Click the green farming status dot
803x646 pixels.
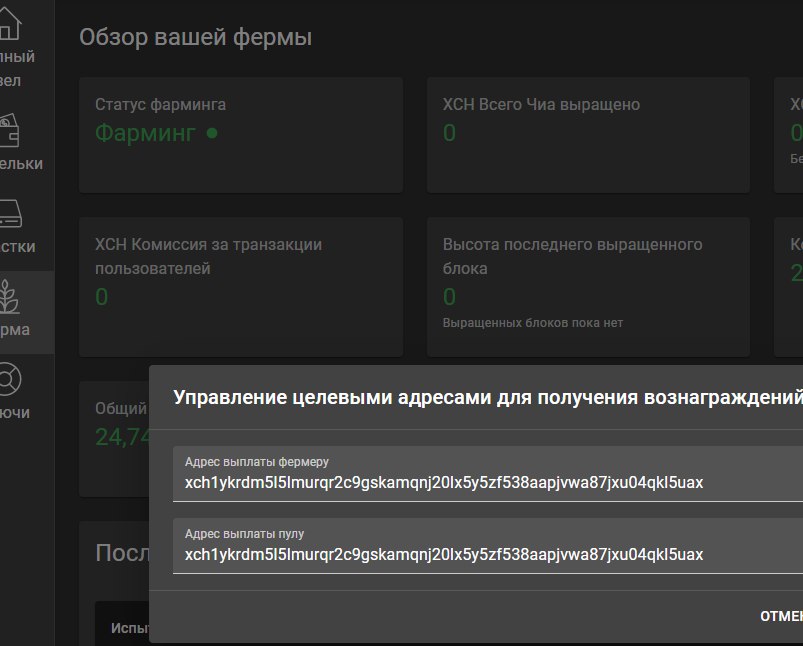[212, 133]
